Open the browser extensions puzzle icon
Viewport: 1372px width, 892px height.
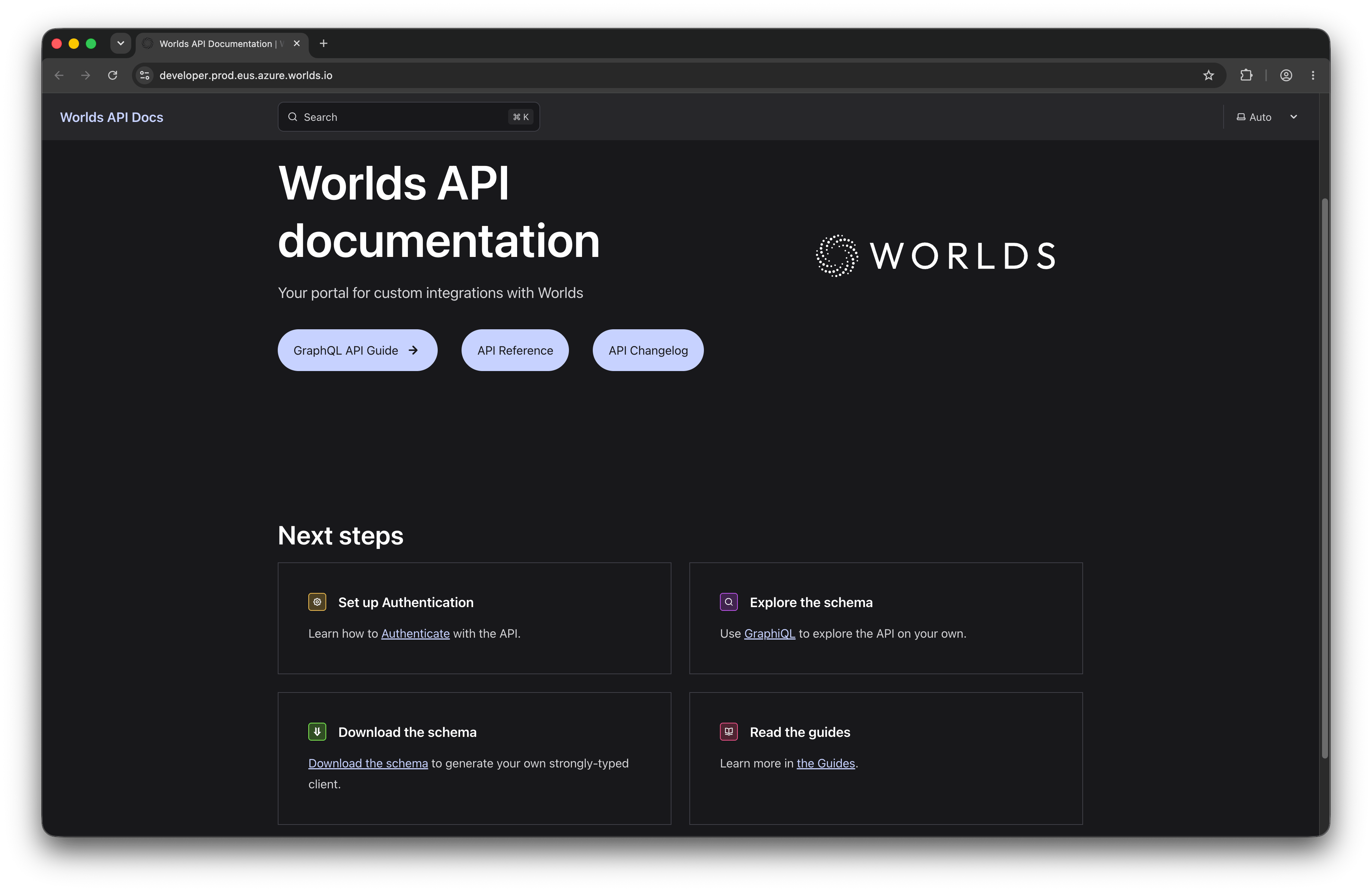click(x=1246, y=76)
